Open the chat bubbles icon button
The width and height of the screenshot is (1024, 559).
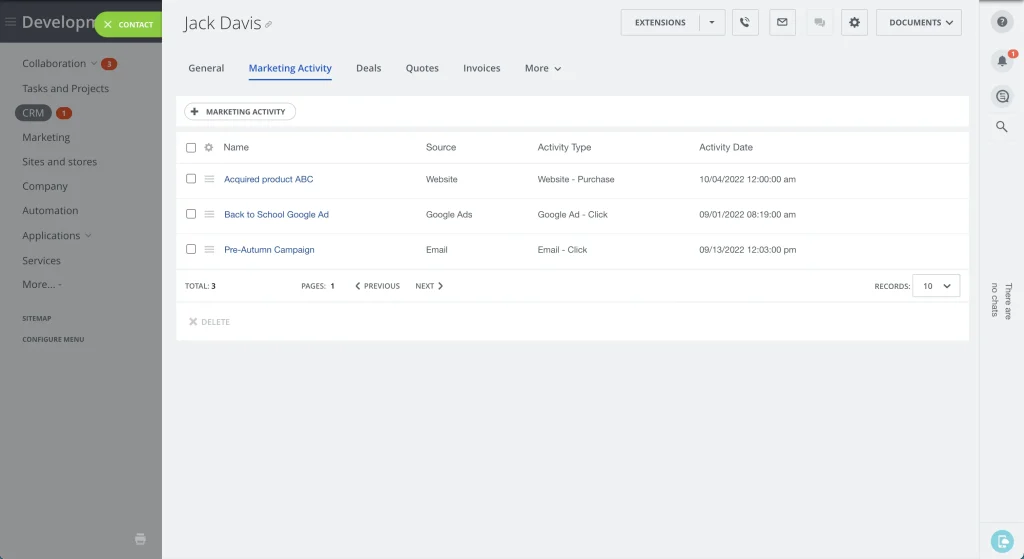click(x=819, y=22)
